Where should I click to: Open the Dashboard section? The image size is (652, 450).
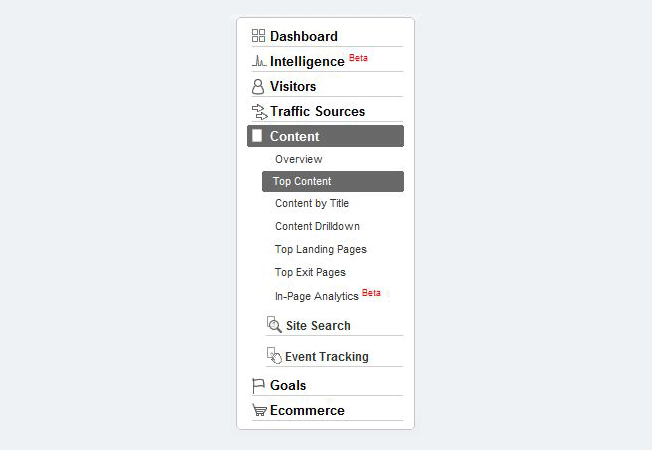pyautogui.click(x=304, y=36)
